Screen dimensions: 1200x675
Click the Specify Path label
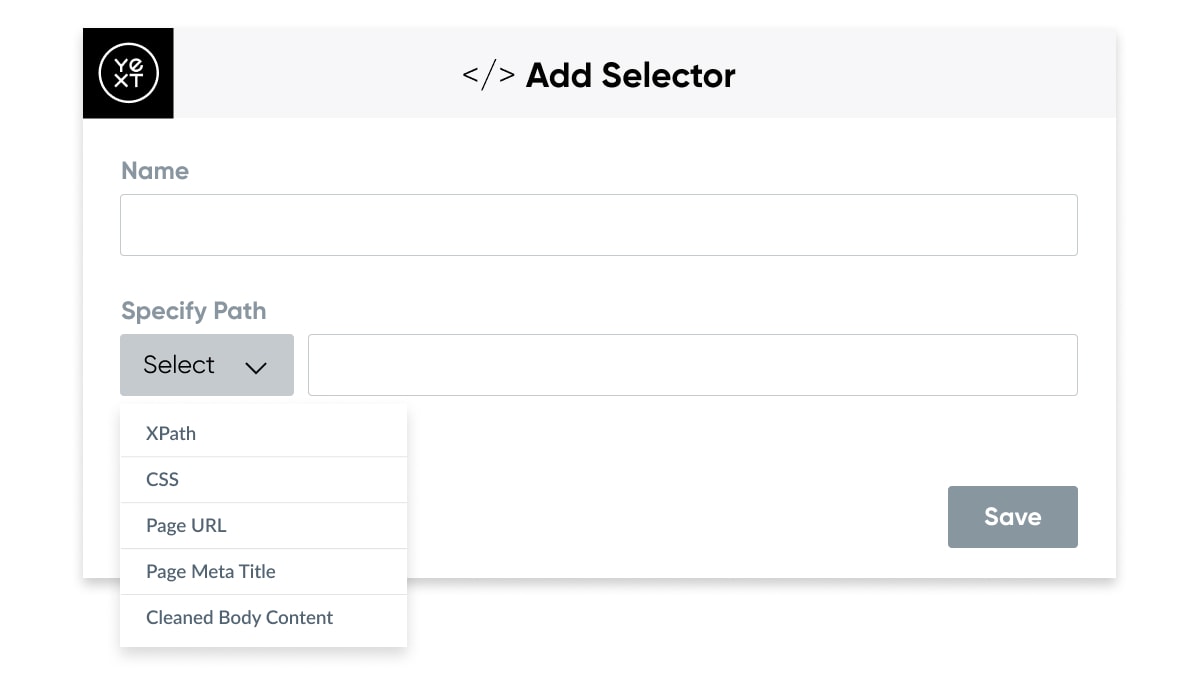tap(194, 311)
